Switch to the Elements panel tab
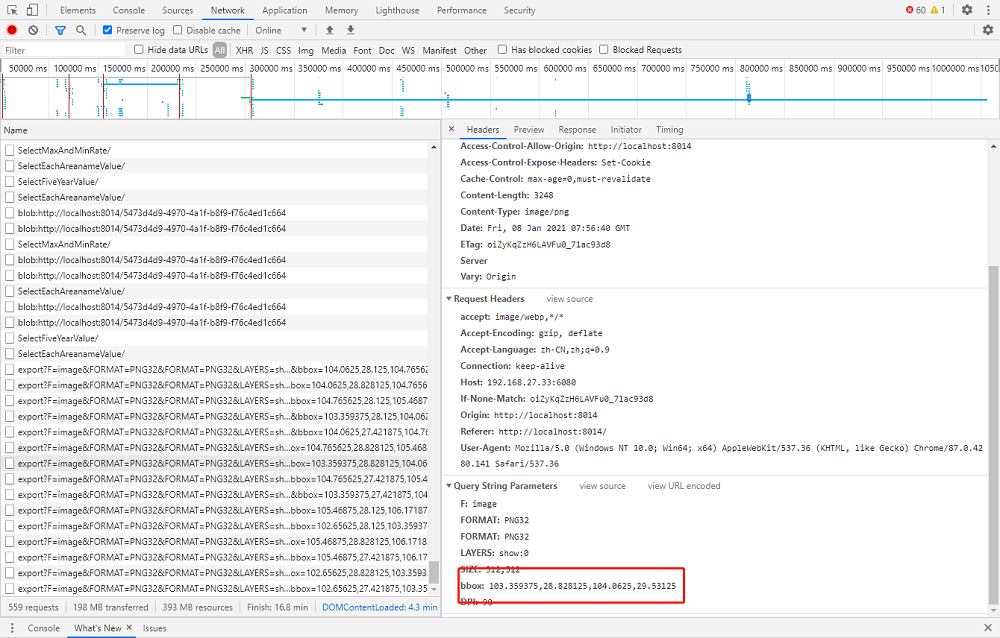The height and width of the screenshot is (638, 1000). [78, 10]
